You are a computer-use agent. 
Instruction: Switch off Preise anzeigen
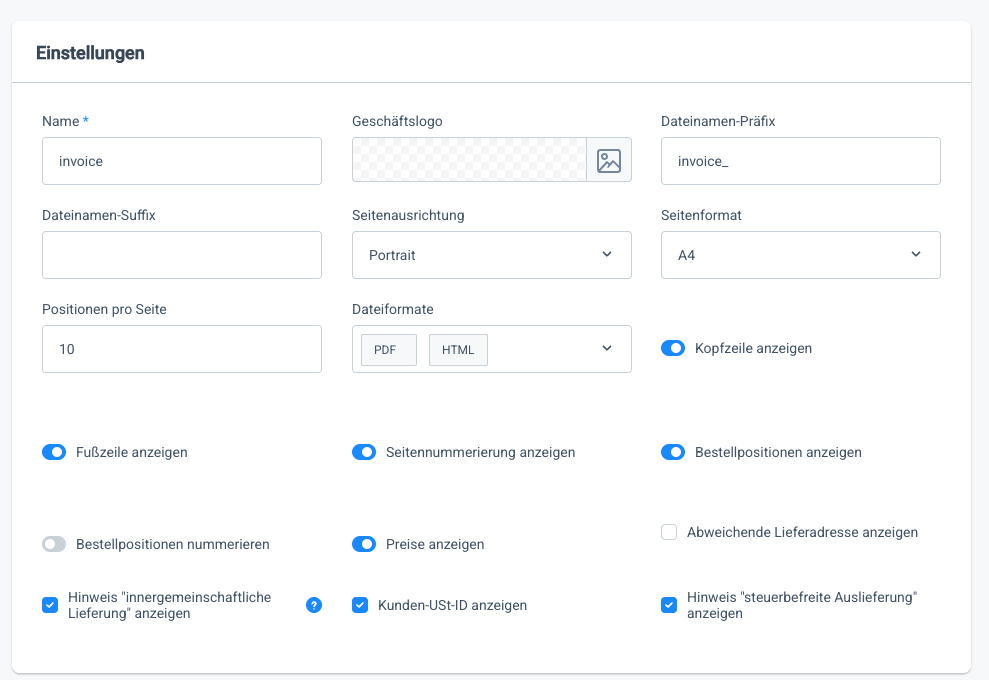pos(364,544)
